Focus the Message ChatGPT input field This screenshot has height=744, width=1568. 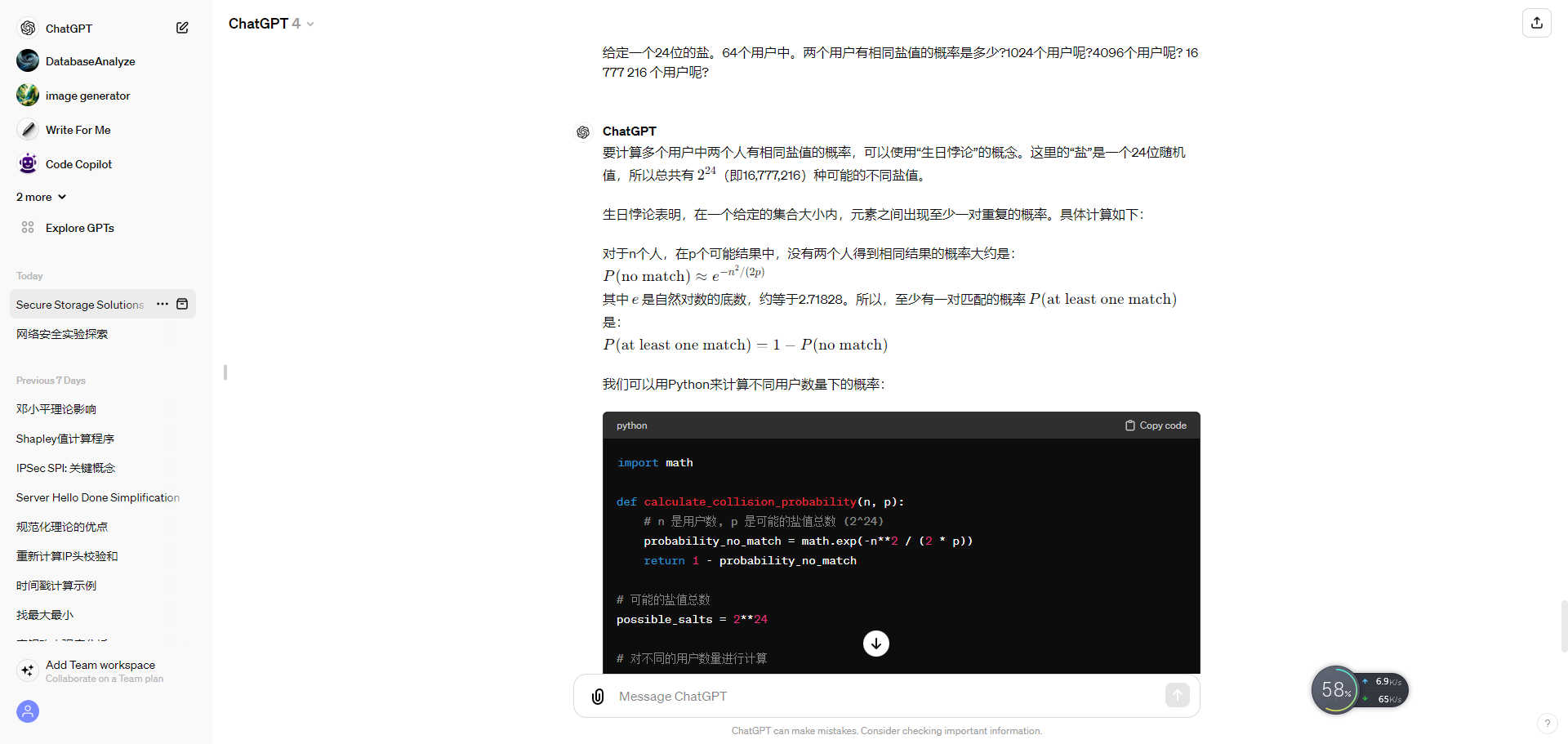tap(886, 697)
